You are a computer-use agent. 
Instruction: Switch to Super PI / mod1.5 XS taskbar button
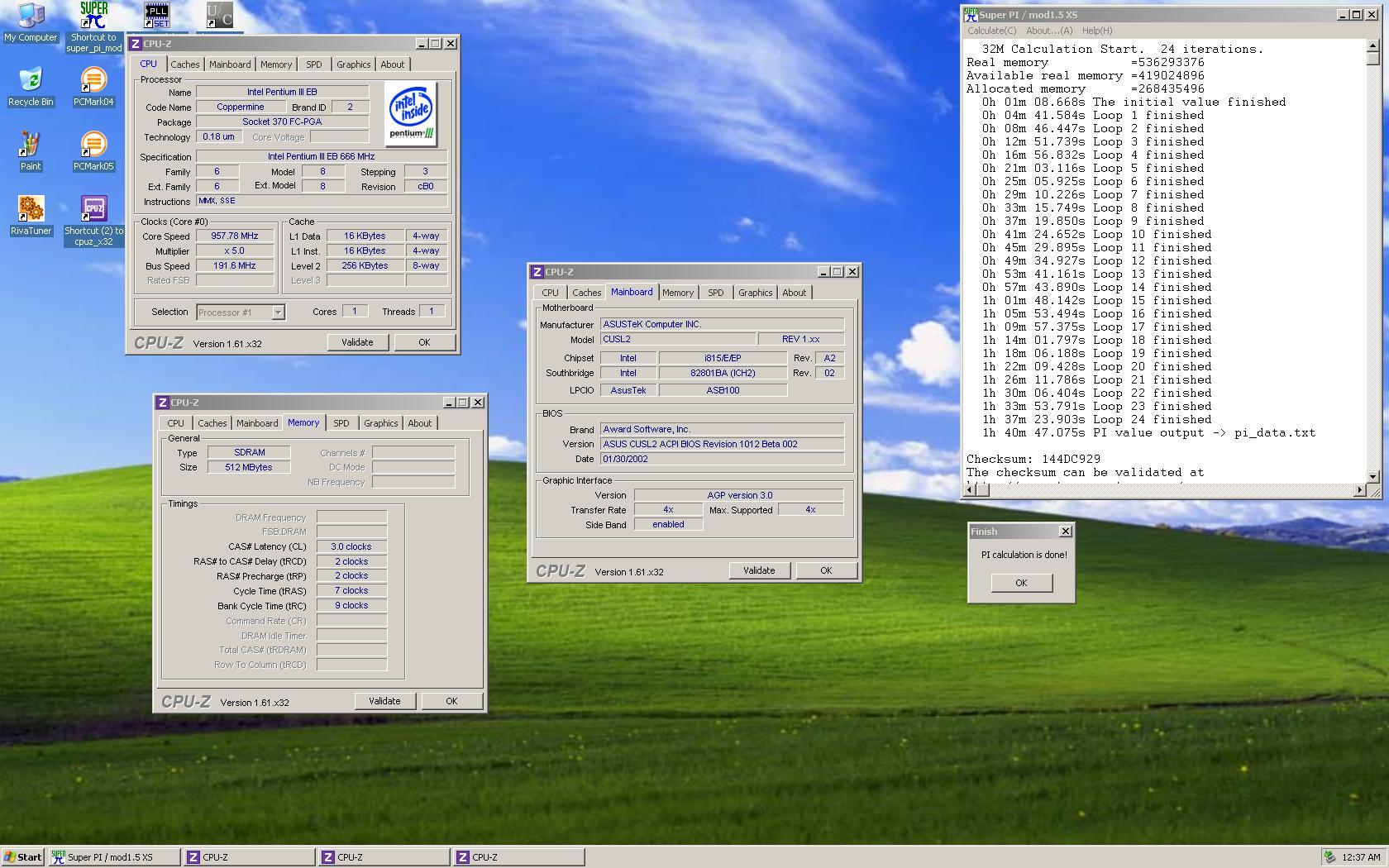click(x=114, y=857)
